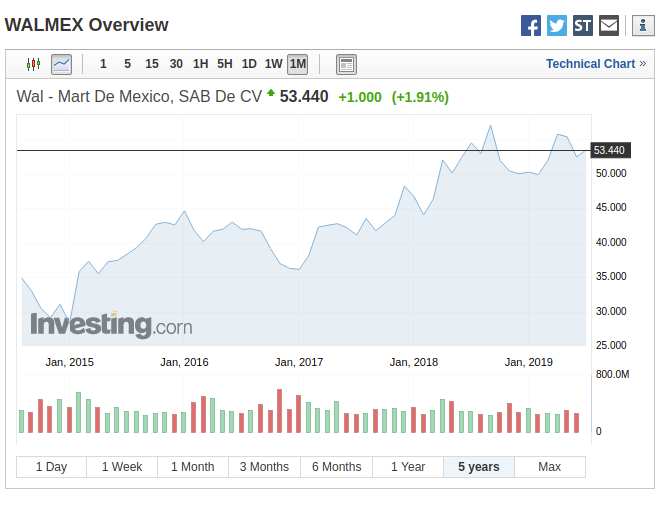The height and width of the screenshot is (505, 660).
Task: Choose the 1M interval
Action: (x=298, y=64)
